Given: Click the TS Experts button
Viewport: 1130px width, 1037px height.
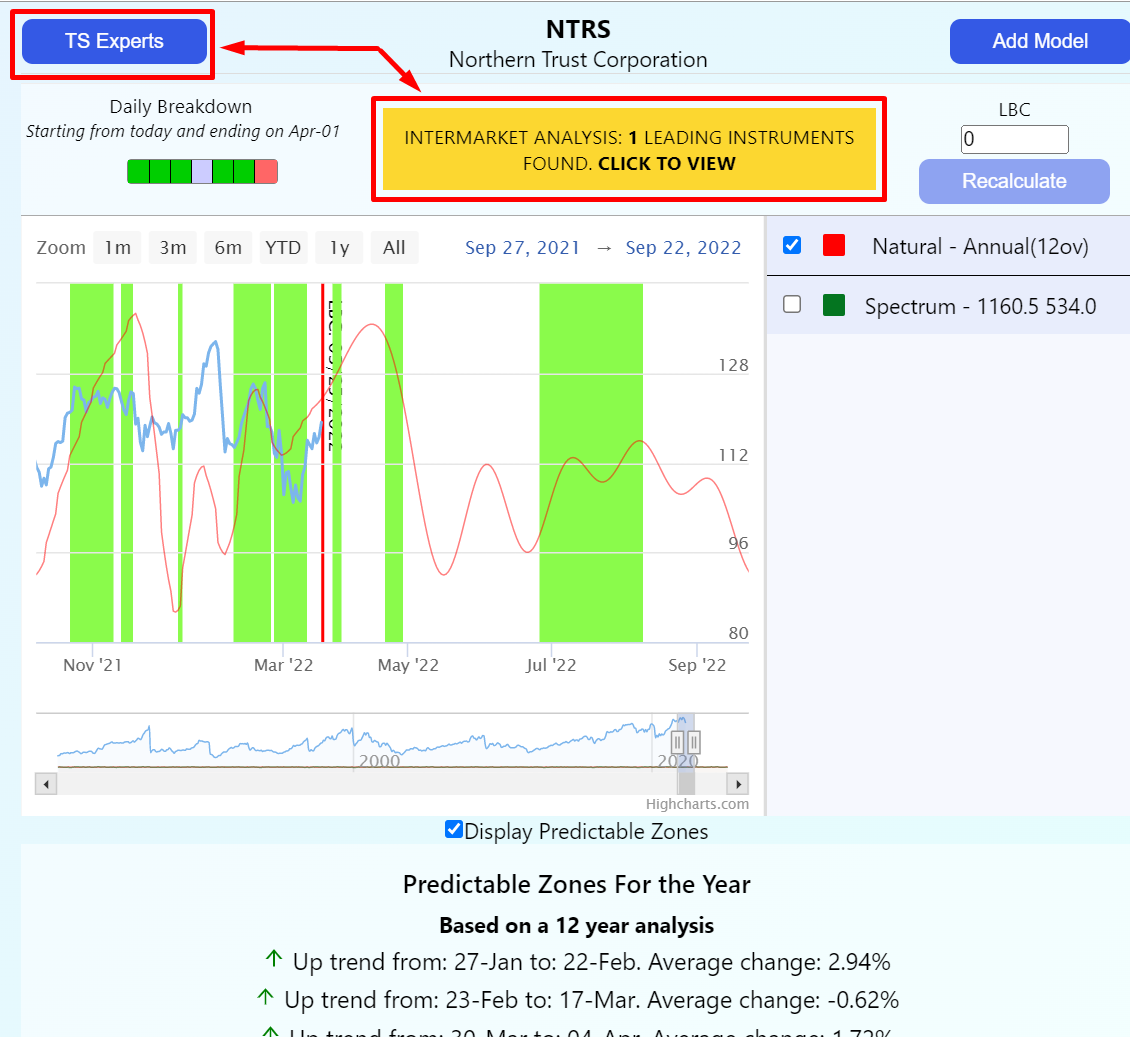Looking at the screenshot, I should click(x=114, y=42).
